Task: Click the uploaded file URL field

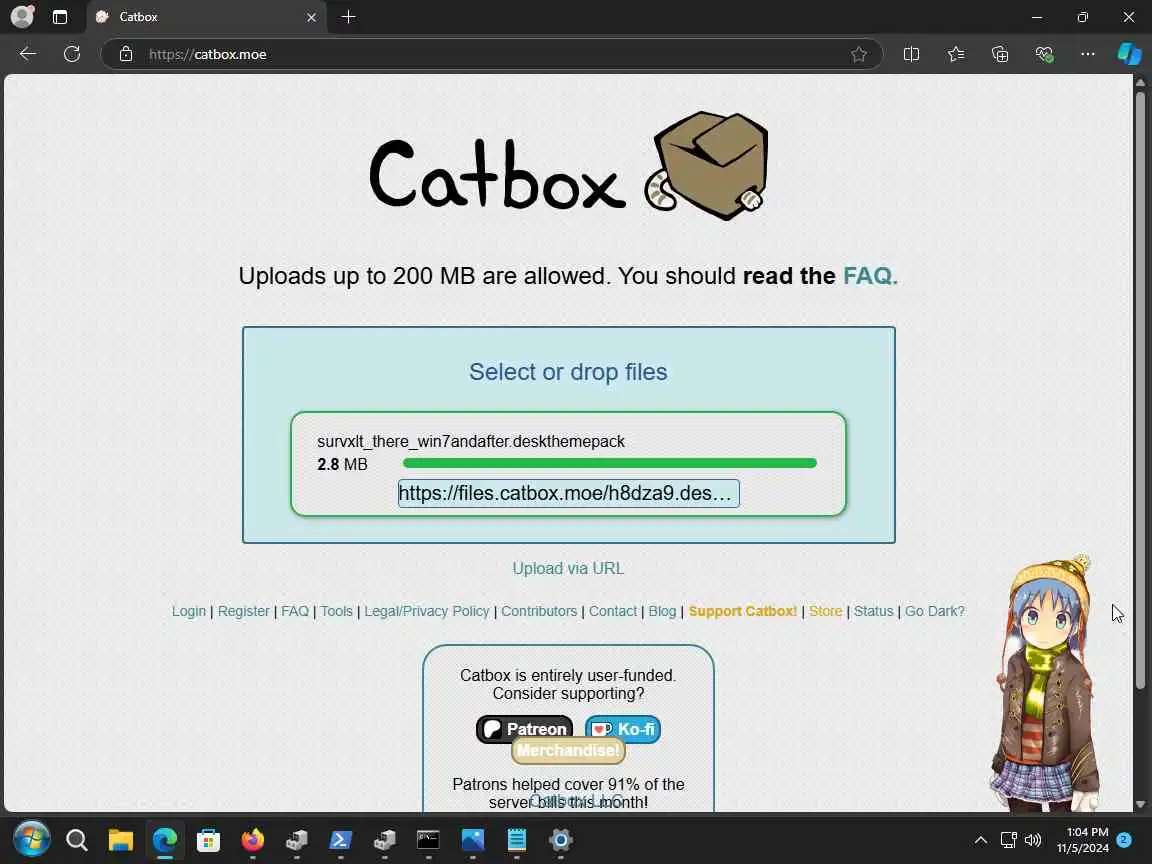Action: point(569,493)
